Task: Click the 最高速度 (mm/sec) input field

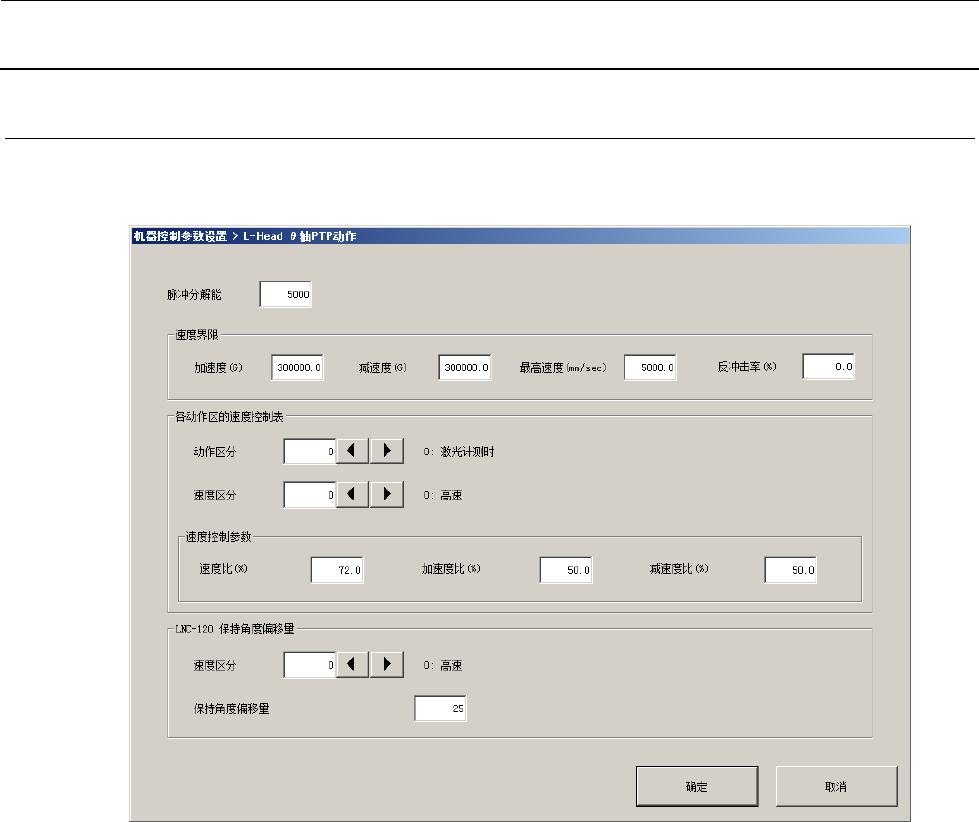Action: [x=650, y=367]
